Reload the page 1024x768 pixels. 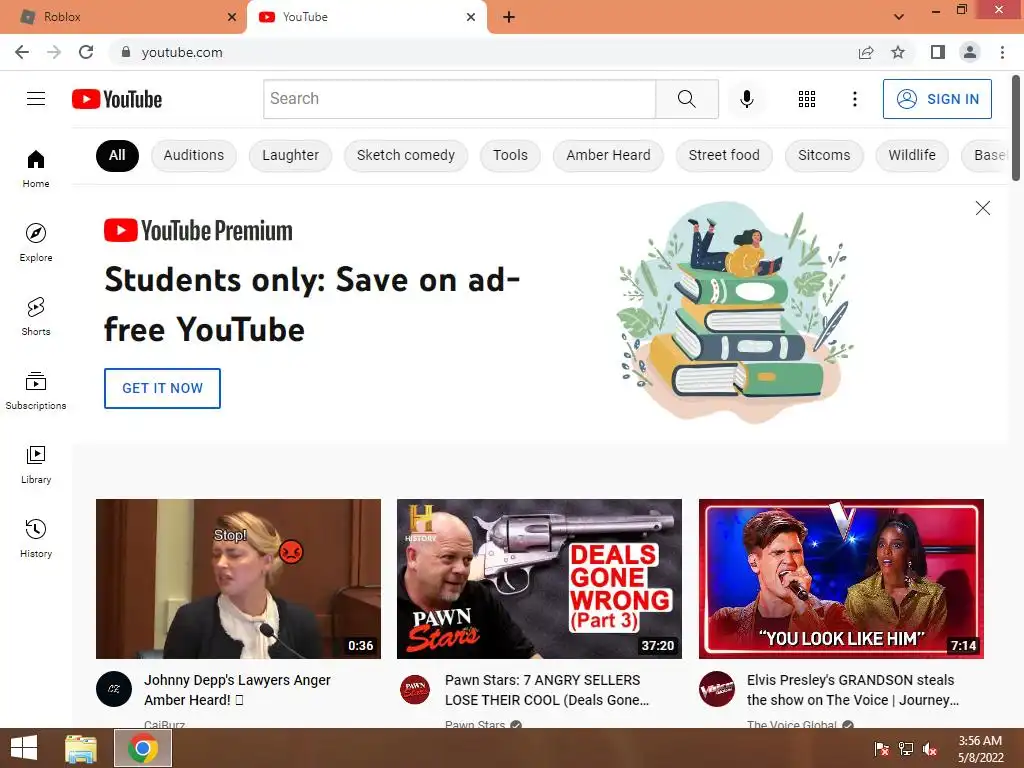(86, 52)
